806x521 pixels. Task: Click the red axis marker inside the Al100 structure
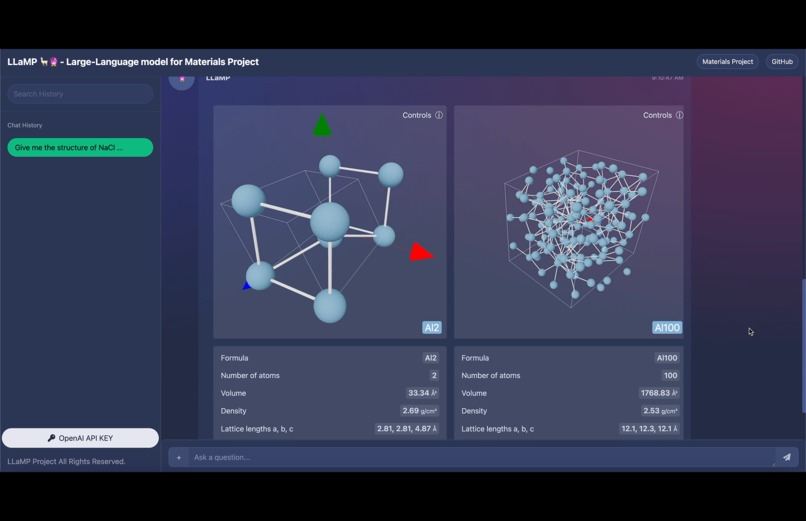pyautogui.click(x=590, y=219)
